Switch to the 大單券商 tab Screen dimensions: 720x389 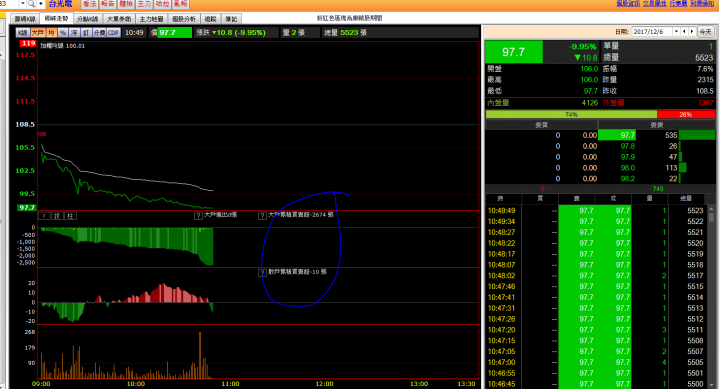[119, 19]
